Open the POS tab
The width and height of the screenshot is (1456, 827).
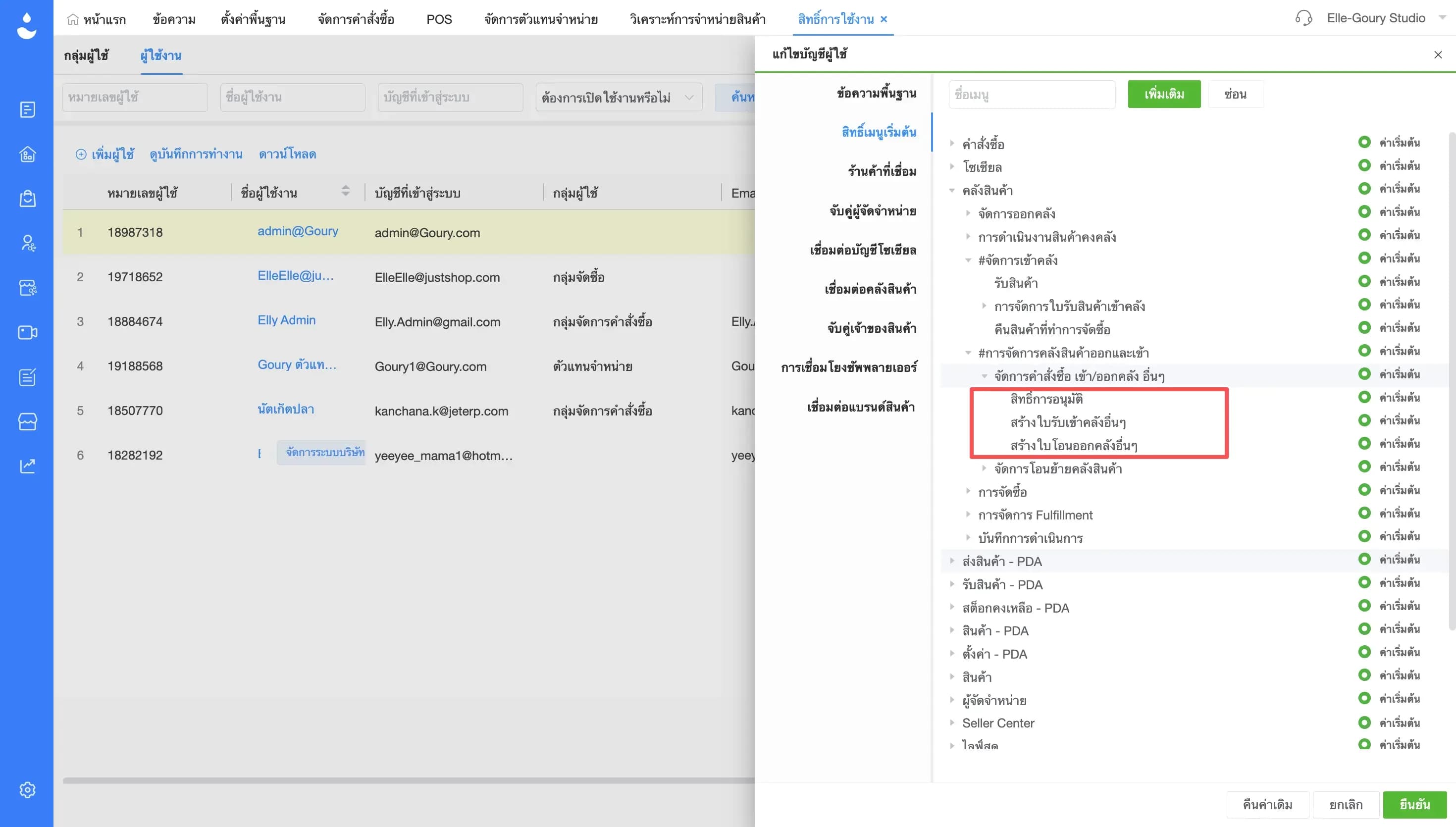coord(439,19)
